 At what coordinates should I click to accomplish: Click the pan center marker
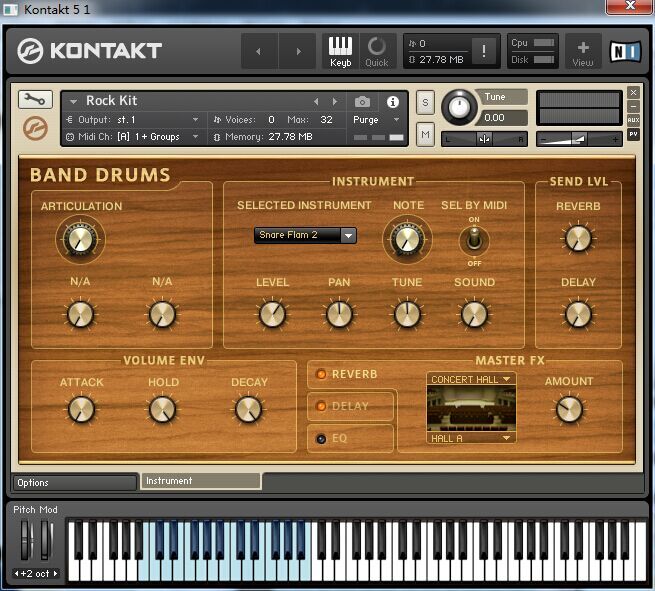(484, 139)
